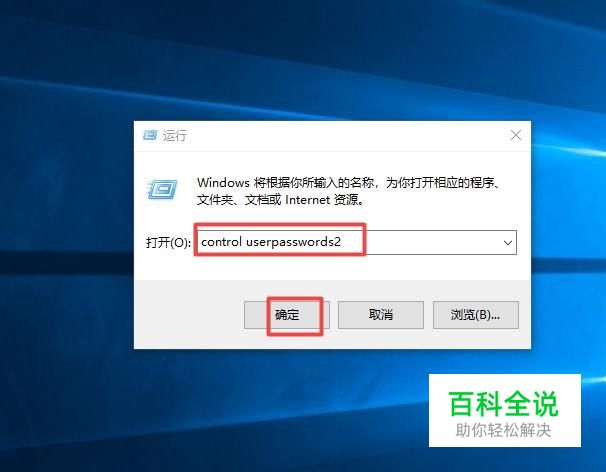Close the 运行 dialog with X
606x472 pixels.
click(516, 135)
